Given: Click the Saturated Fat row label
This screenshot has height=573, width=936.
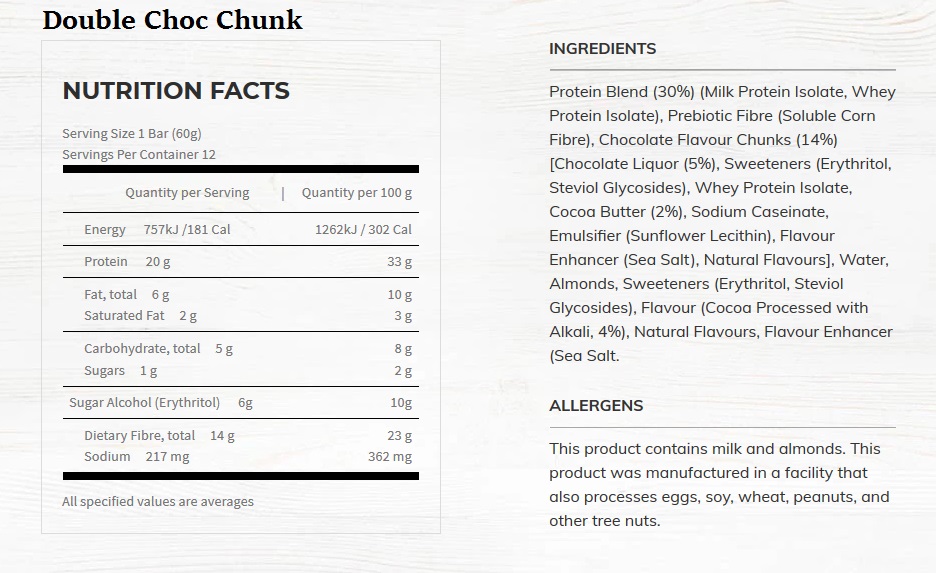Looking at the screenshot, I should (x=124, y=315).
